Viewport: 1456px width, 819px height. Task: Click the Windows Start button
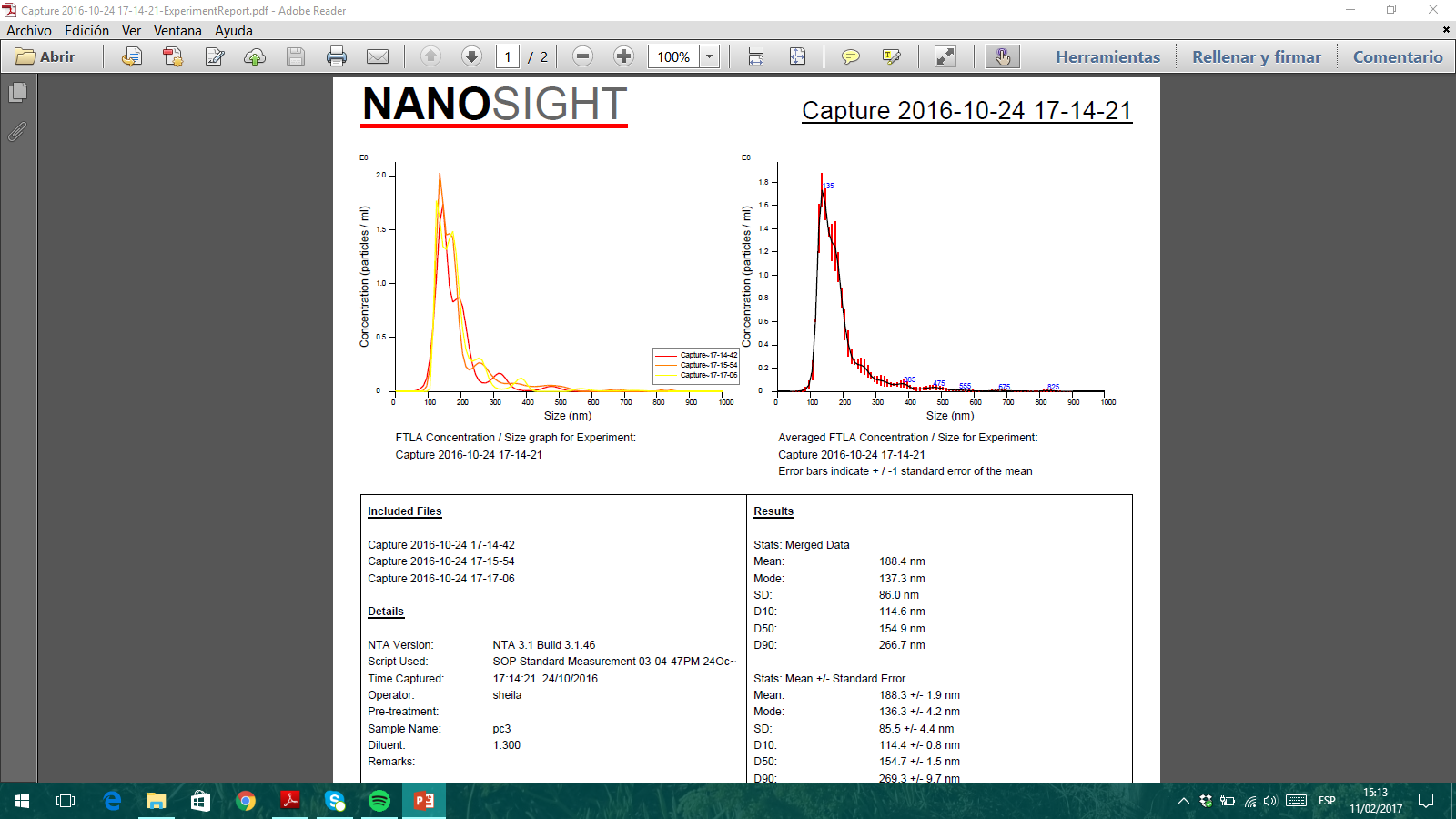22,801
